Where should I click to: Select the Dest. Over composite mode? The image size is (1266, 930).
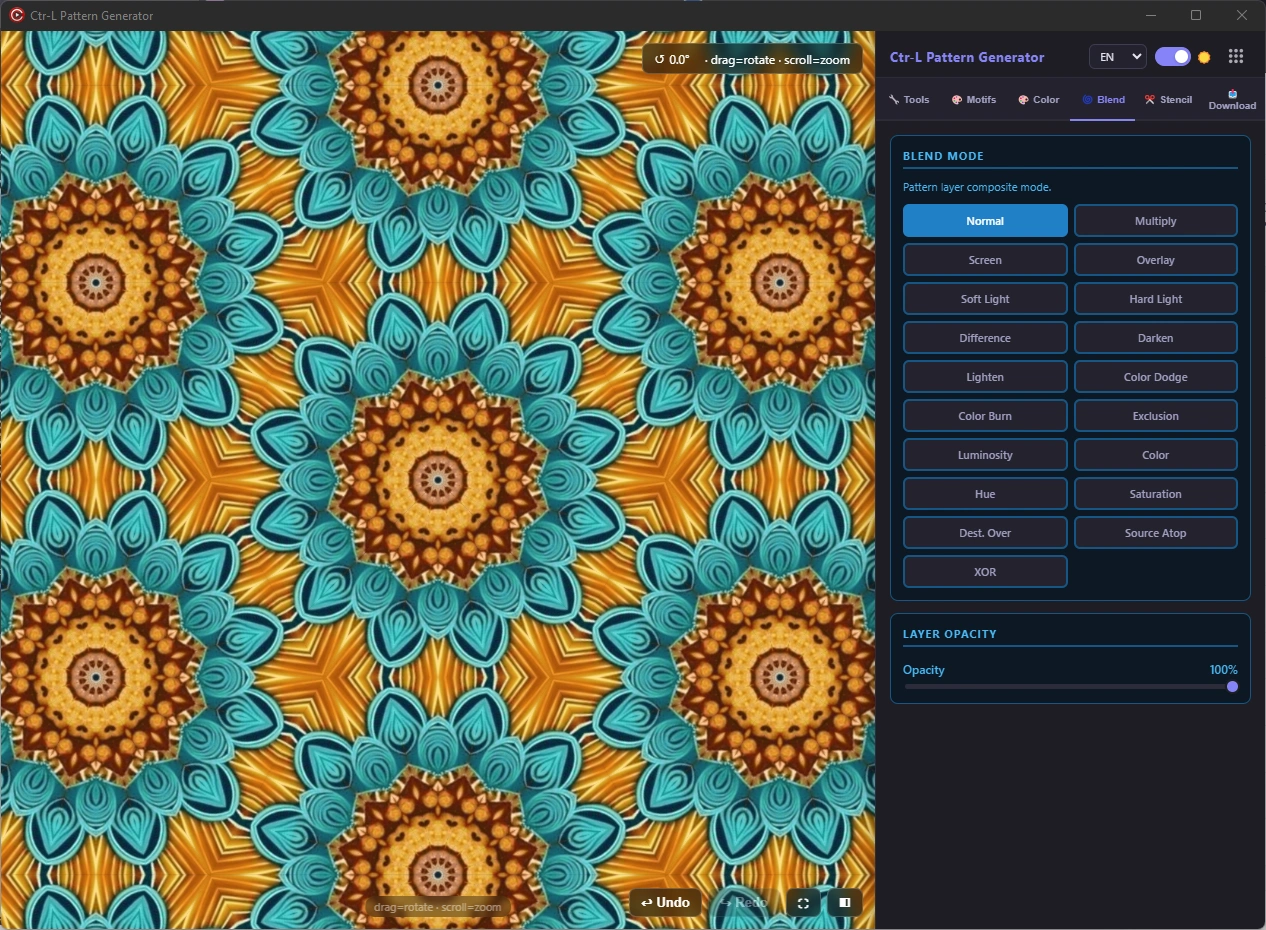click(985, 533)
